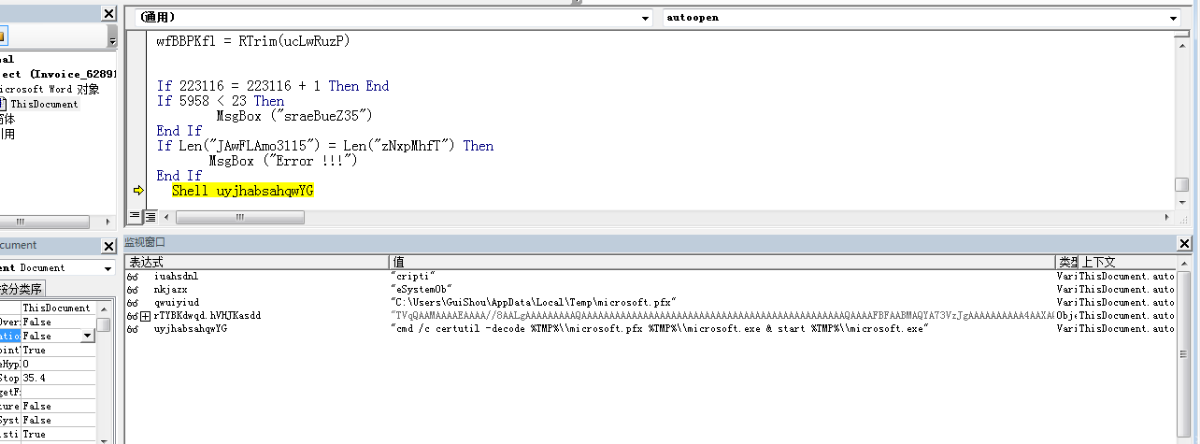Image resolution: width=1200 pixels, height=444 pixels.
Task: Click watch window 表达式 column header
Action: (x=256, y=261)
